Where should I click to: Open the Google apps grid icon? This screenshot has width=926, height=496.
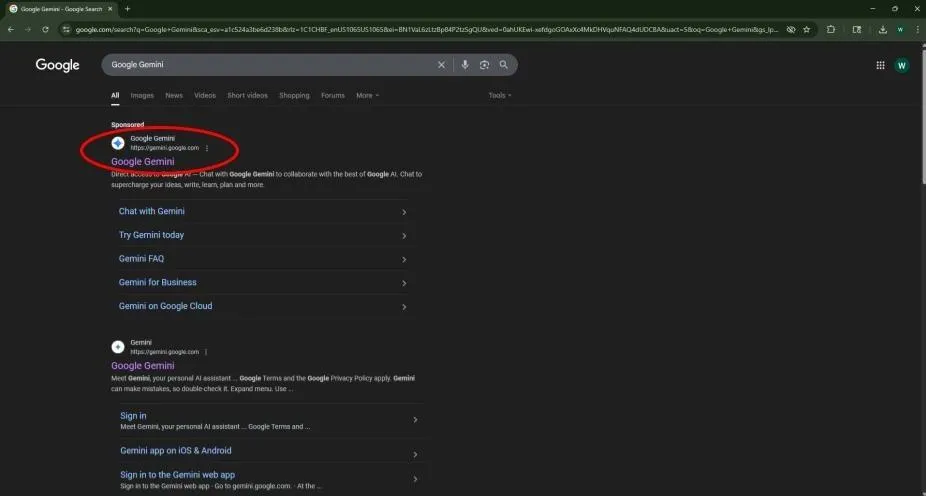[x=880, y=66]
